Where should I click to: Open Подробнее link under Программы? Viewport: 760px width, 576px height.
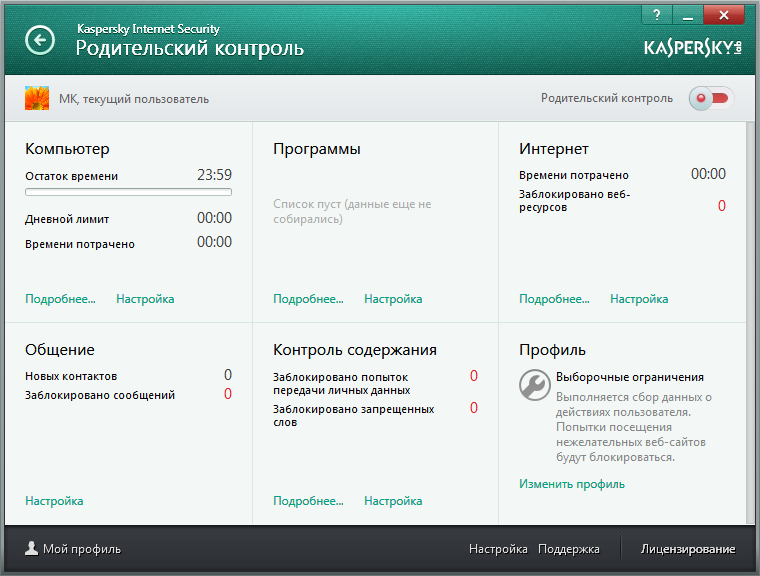tap(308, 299)
